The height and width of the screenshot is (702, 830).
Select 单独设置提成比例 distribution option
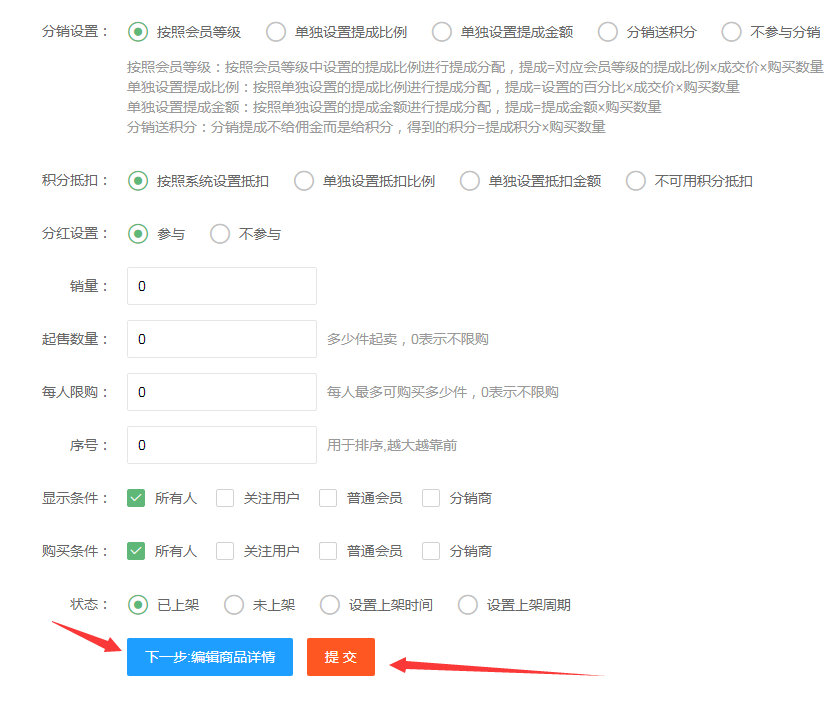click(276, 32)
